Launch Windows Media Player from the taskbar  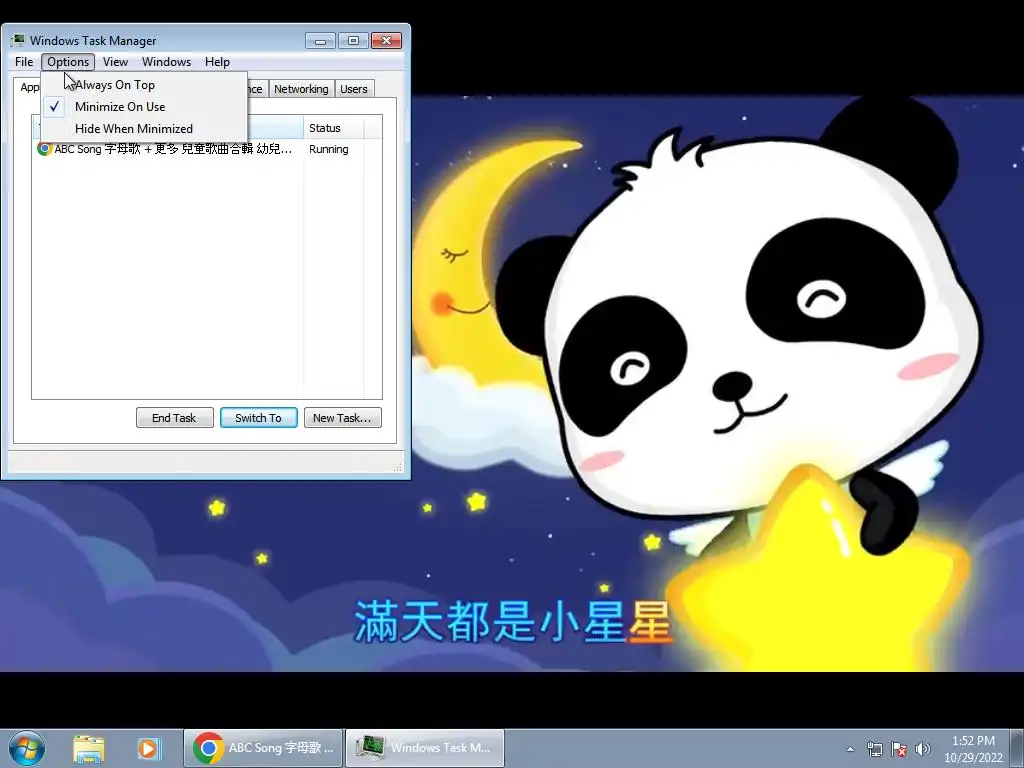tap(148, 748)
